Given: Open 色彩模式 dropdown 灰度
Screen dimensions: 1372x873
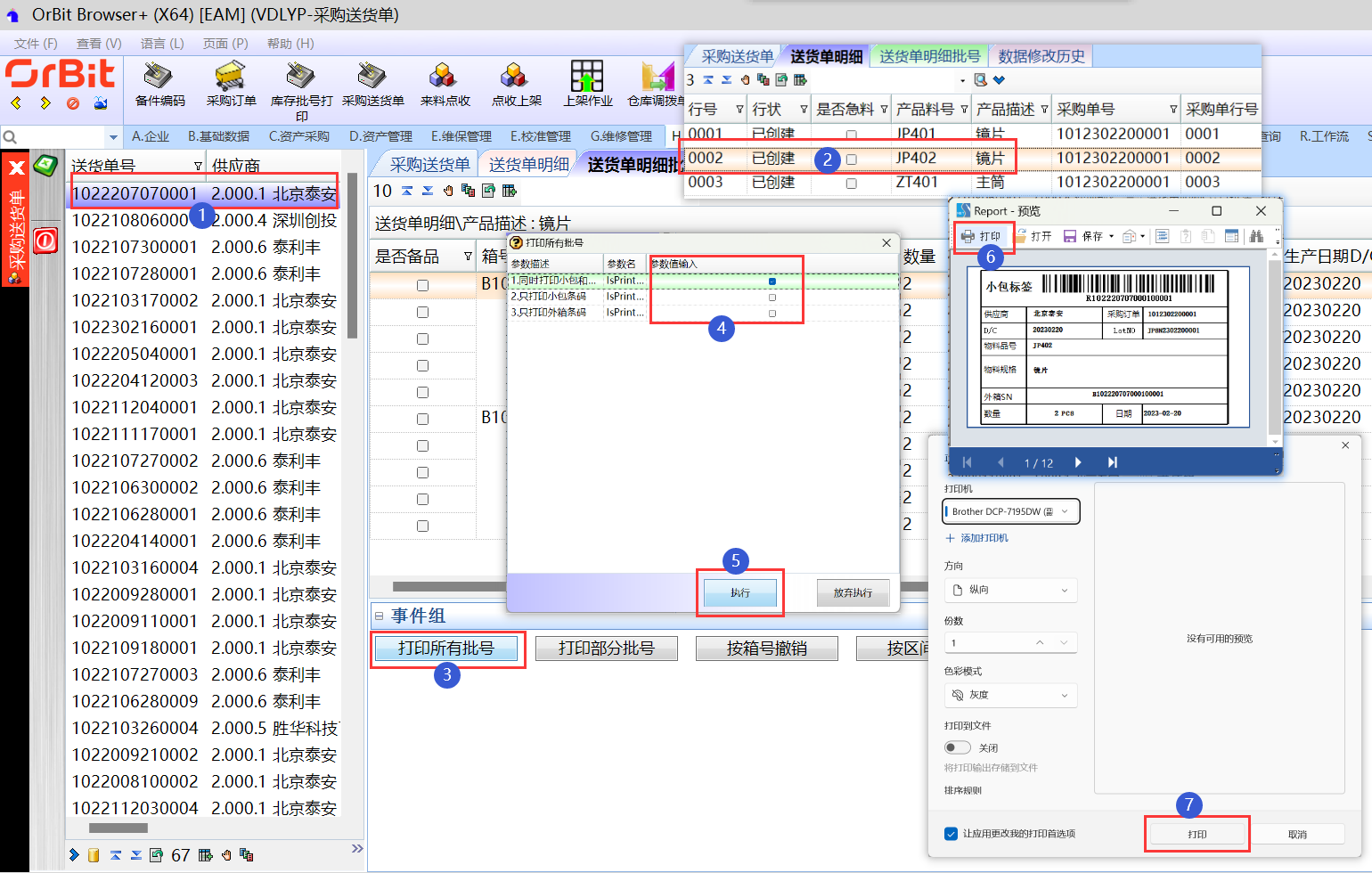Looking at the screenshot, I should [x=1011, y=695].
